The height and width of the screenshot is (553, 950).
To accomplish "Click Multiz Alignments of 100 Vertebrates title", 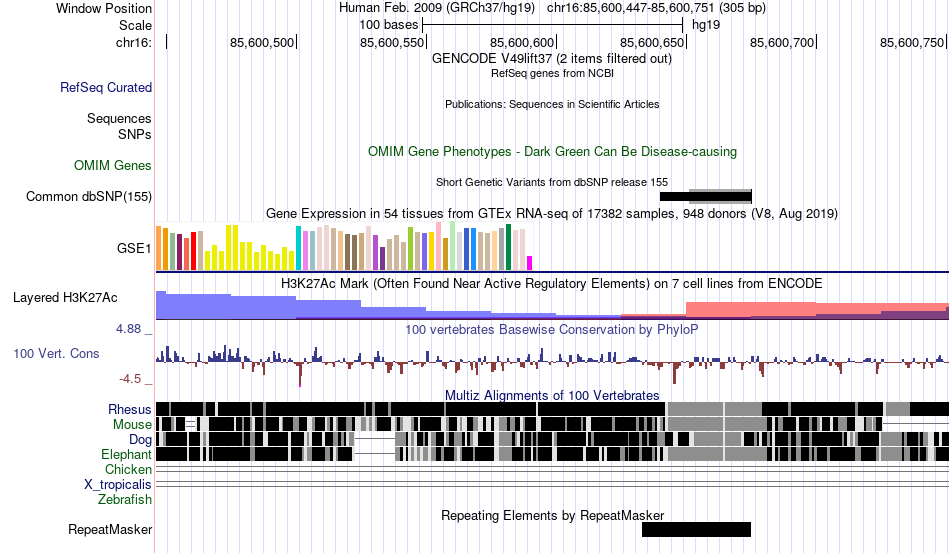I will coord(552,396).
